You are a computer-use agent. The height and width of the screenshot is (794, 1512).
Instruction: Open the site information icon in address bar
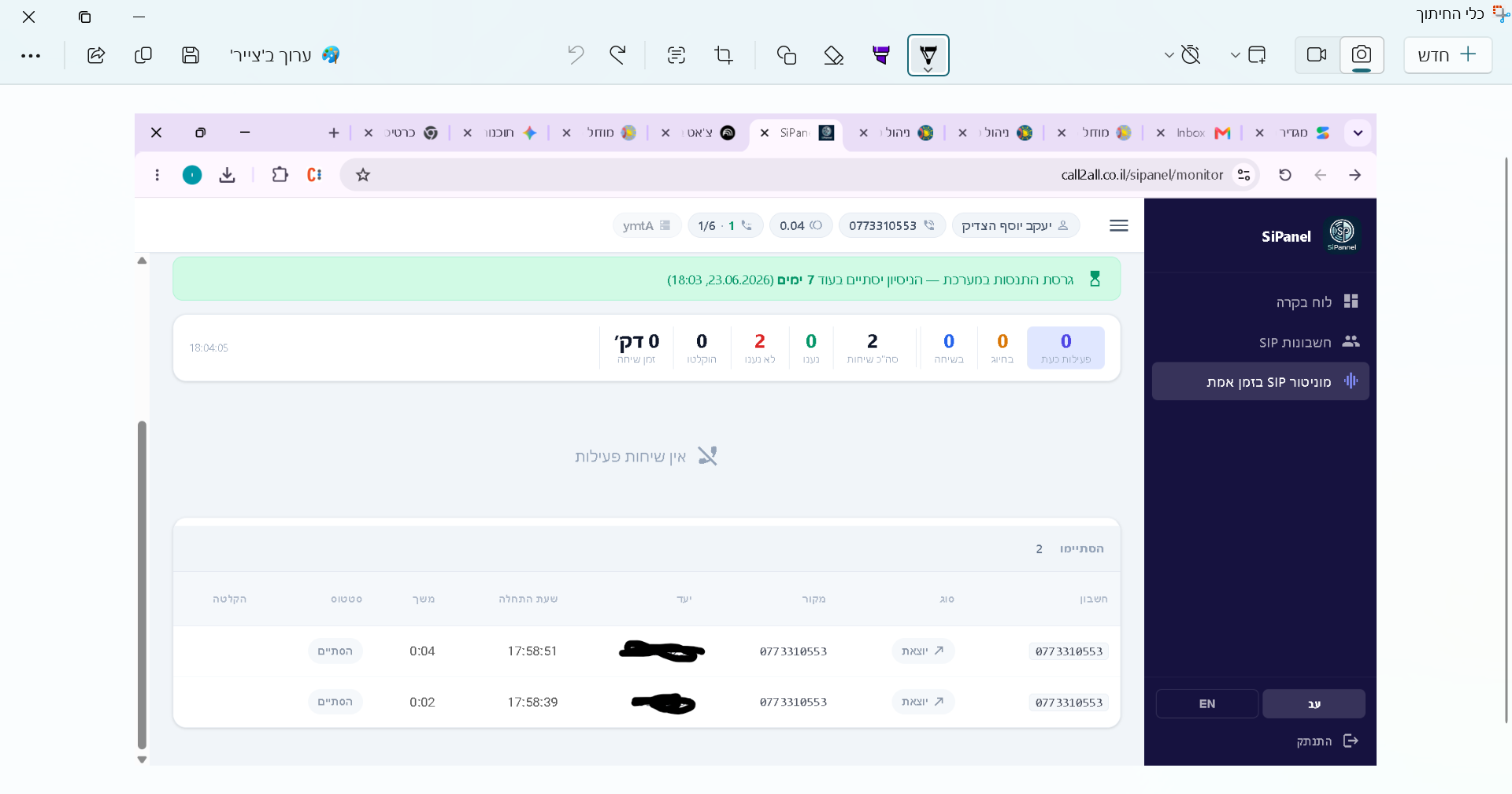point(1244,175)
